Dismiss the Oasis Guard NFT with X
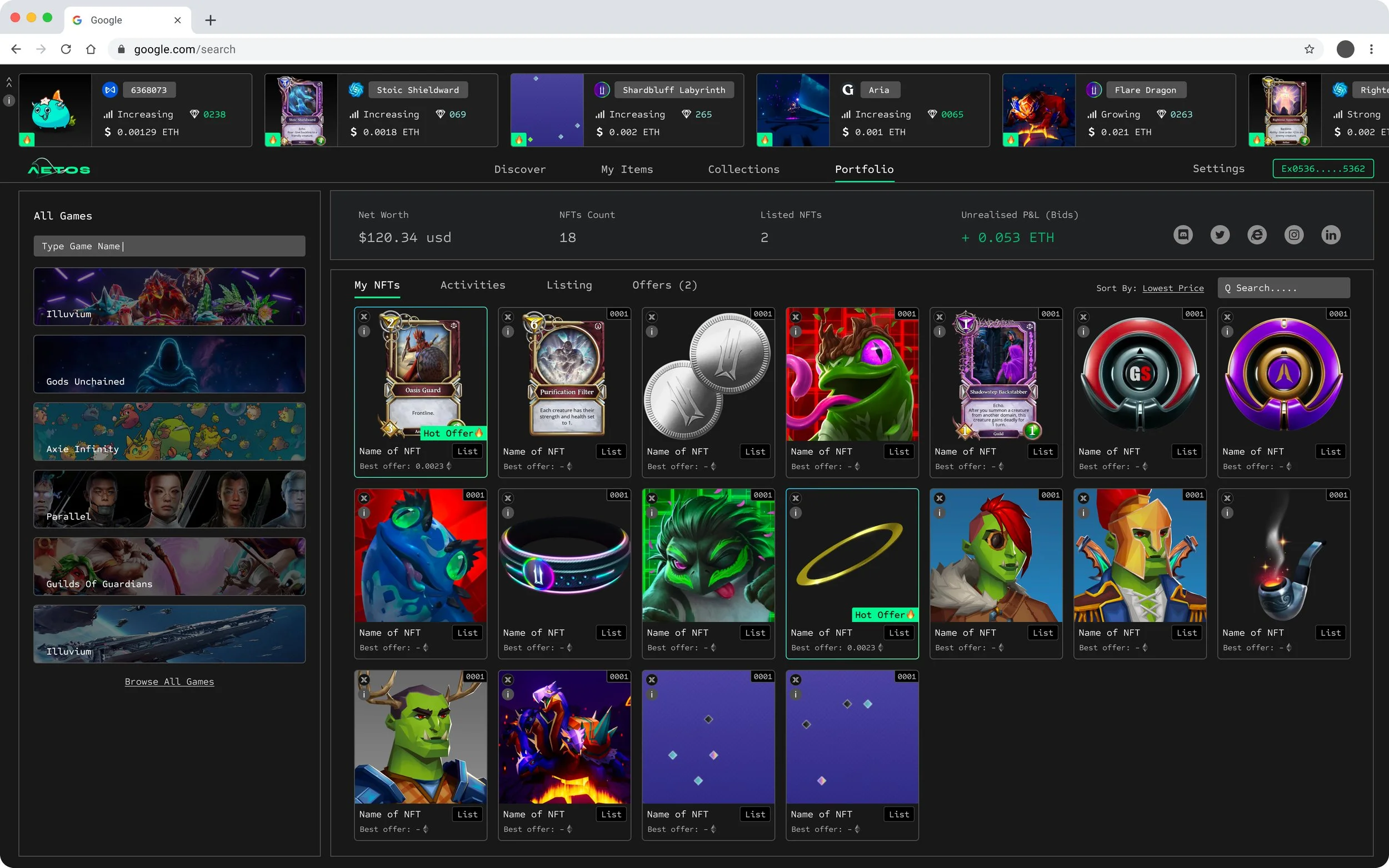The width and height of the screenshot is (1389, 868). [x=364, y=317]
